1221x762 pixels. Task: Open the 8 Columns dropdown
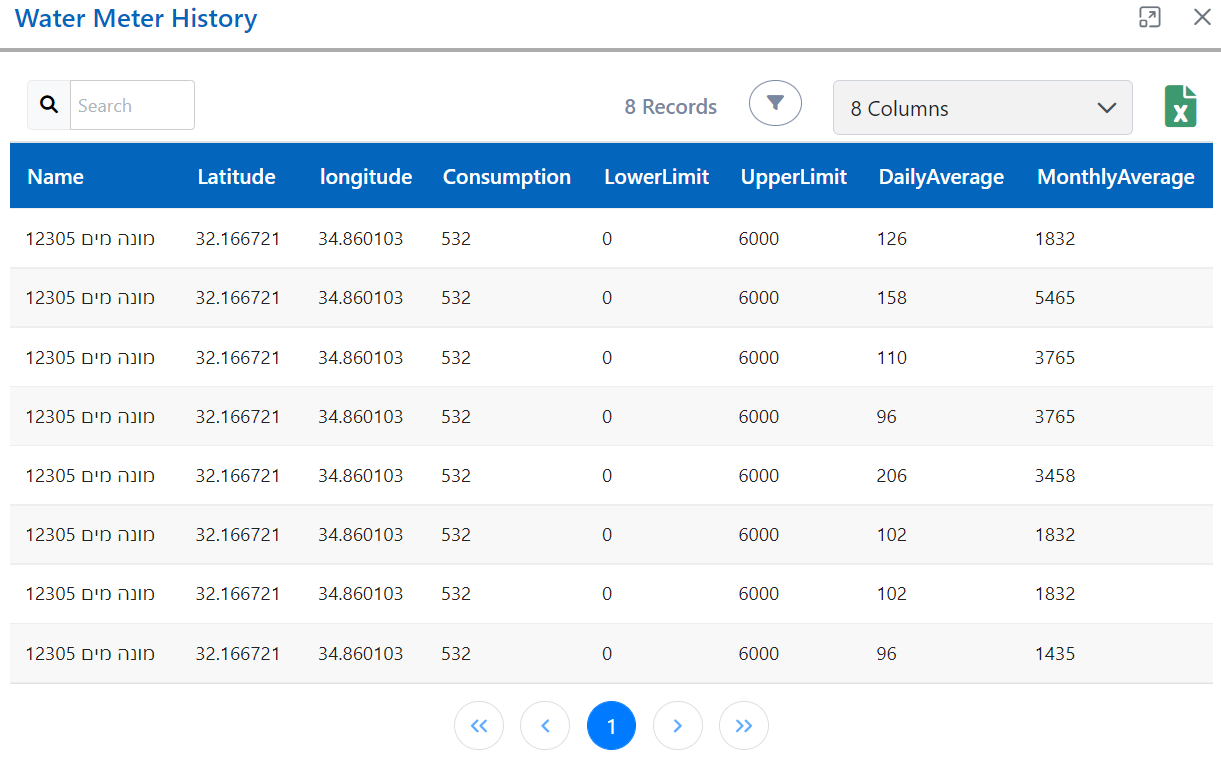point(982,107)
